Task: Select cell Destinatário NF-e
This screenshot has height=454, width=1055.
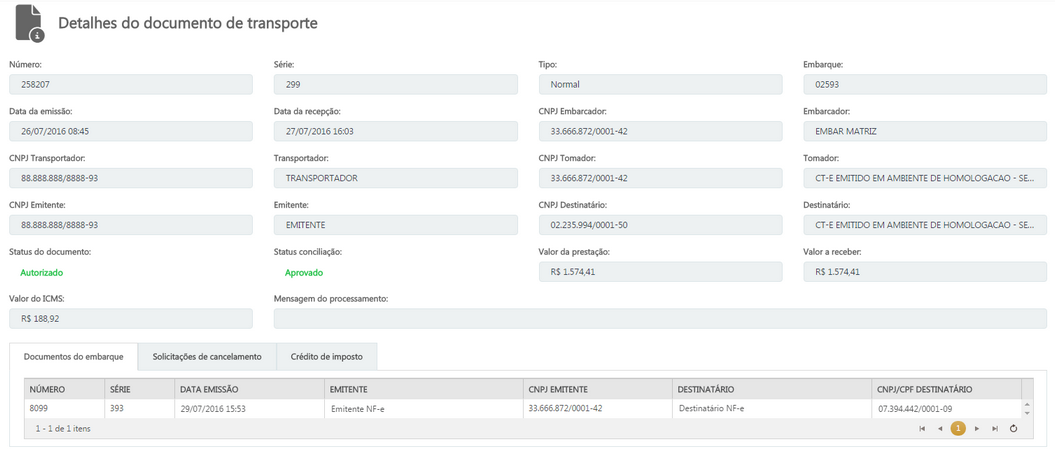Action: pyautogui.click(x=772, y=409)
